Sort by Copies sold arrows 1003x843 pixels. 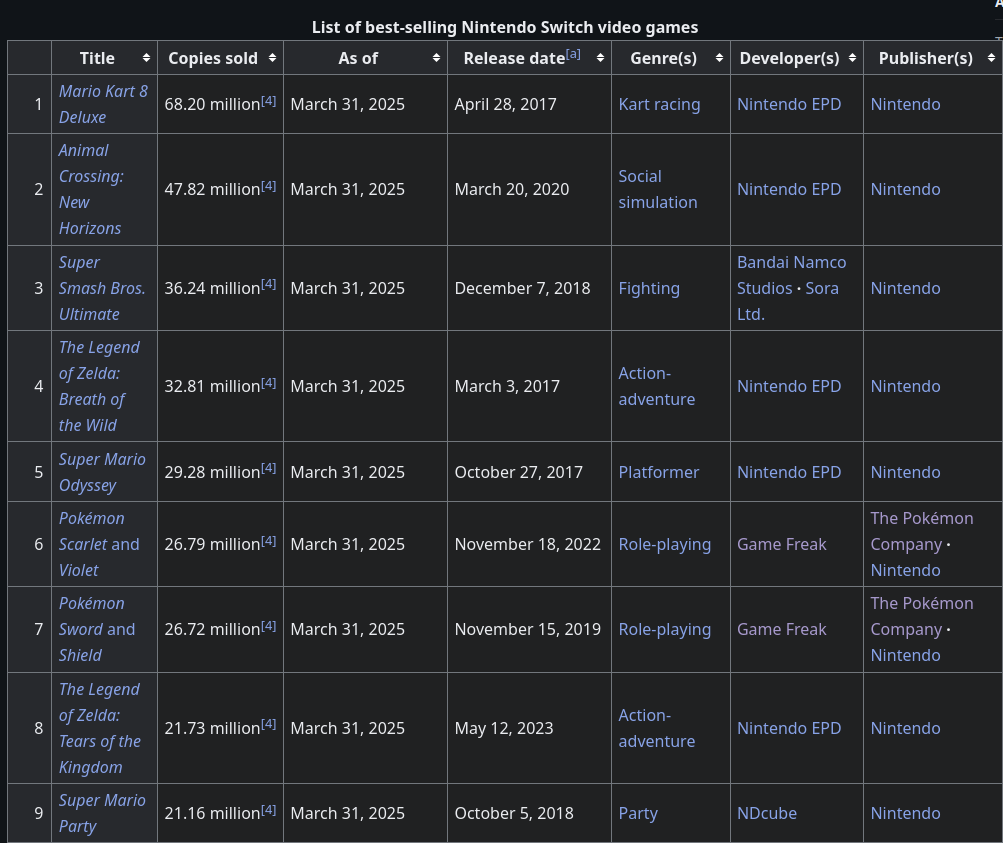(x=272, y=58)
